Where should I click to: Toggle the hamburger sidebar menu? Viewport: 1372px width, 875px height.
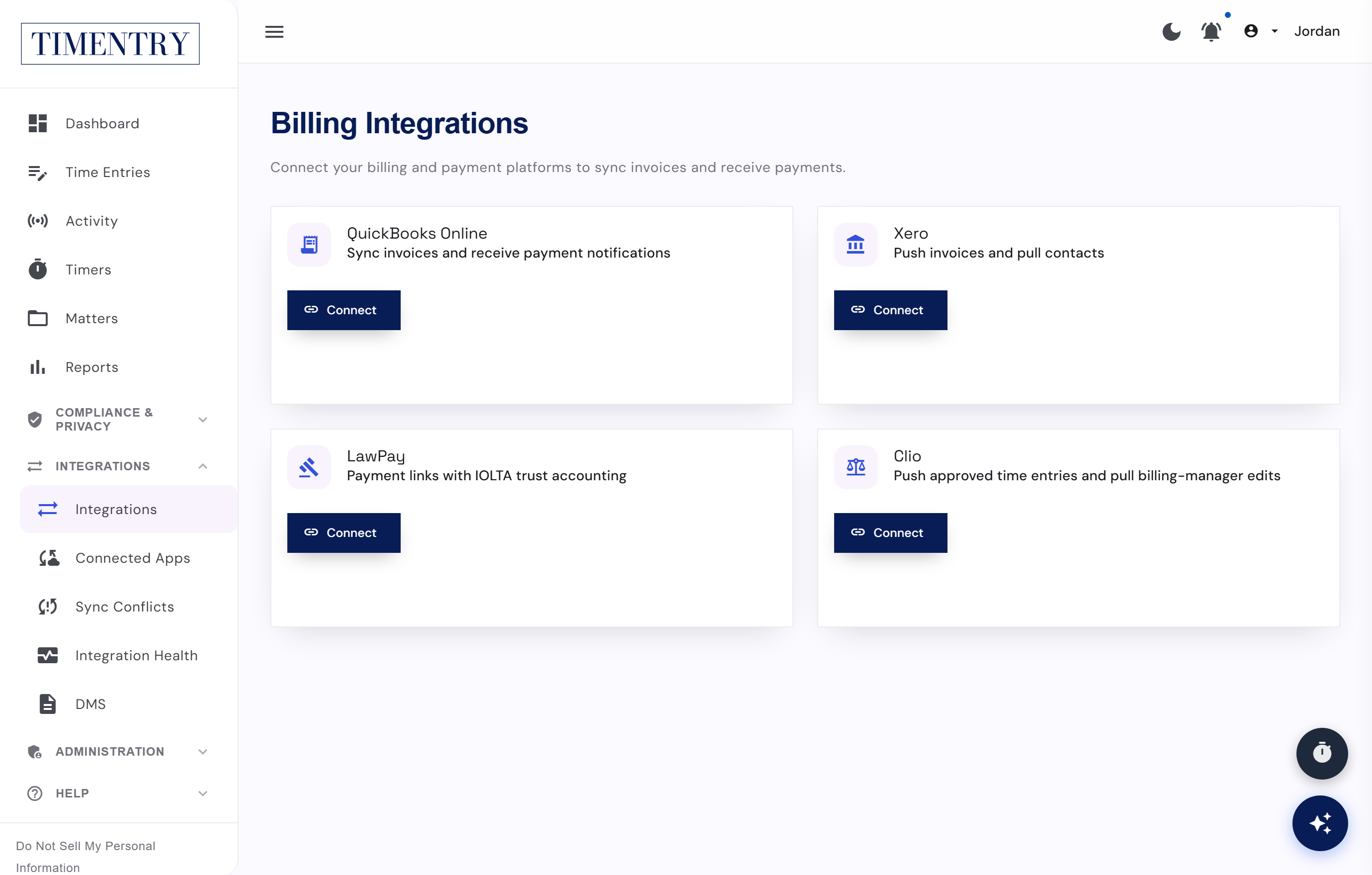[274, 31]
